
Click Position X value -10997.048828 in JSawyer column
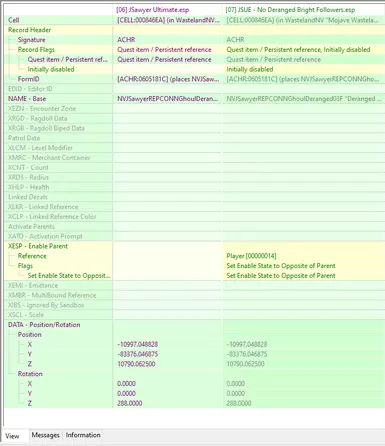coord(138,344)
